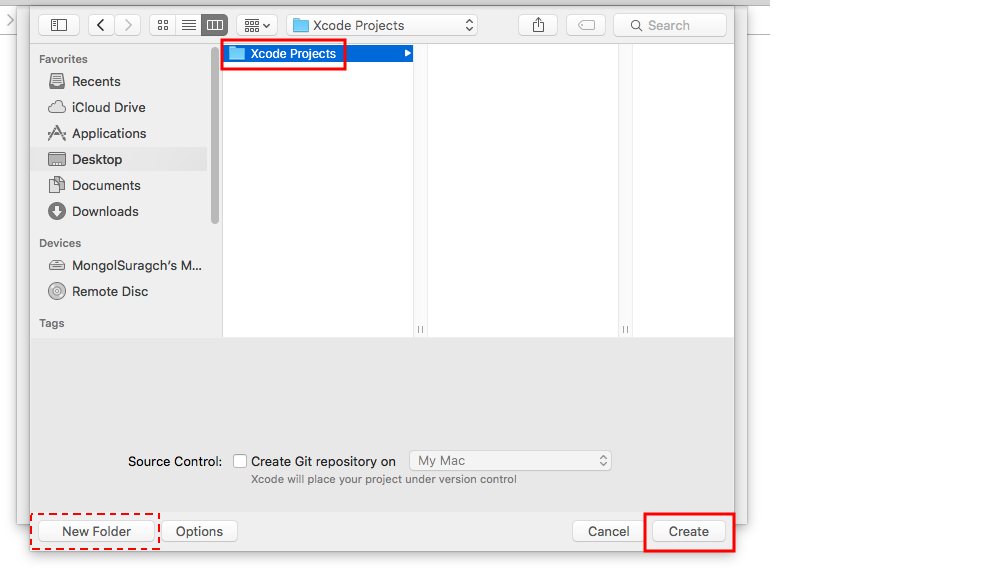Click the Tags section header
Viewport: 1000px width, 569px height.
[x=52, y=323]
